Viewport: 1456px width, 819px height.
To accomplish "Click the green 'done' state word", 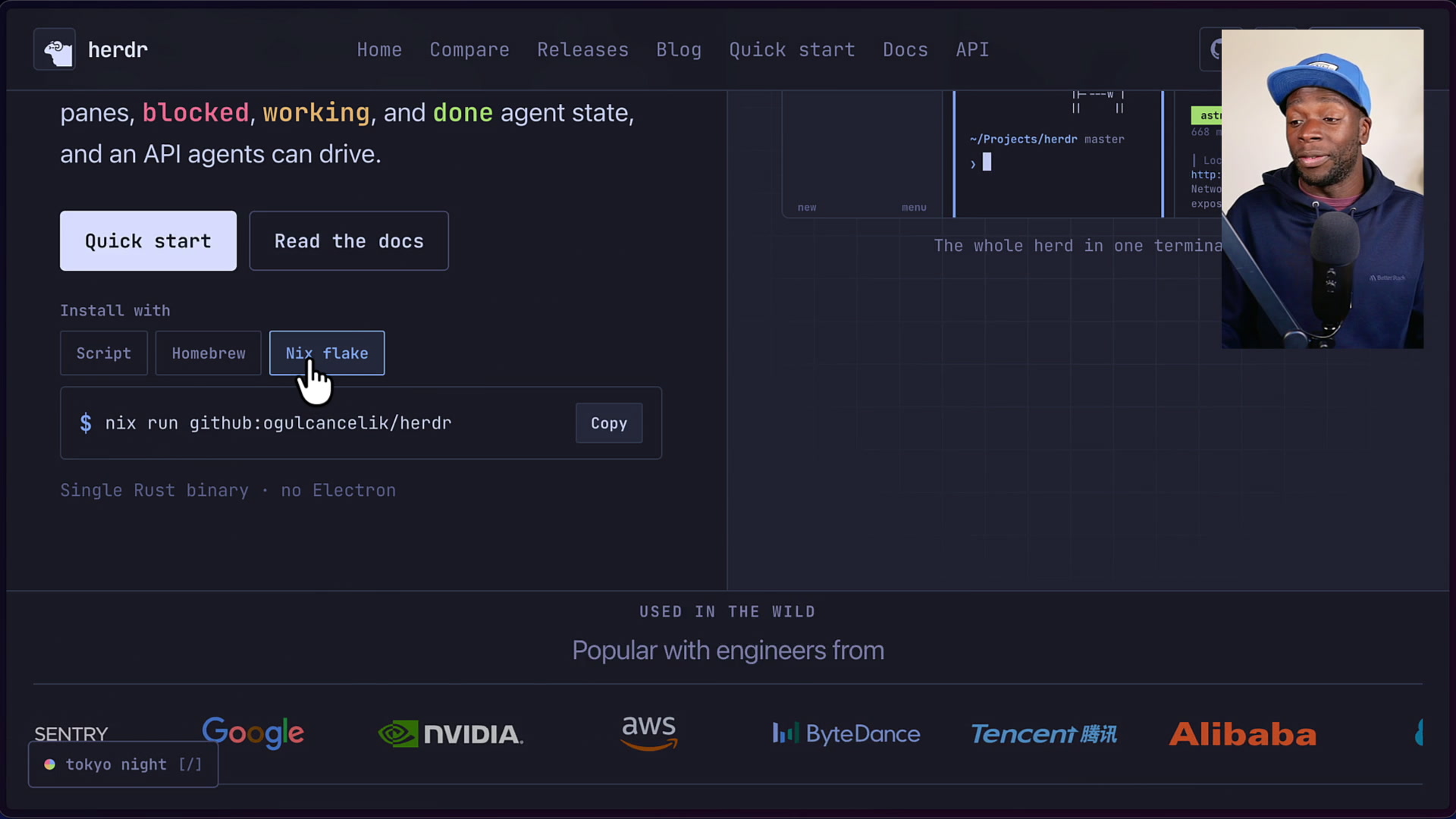I will click(463, 113).
